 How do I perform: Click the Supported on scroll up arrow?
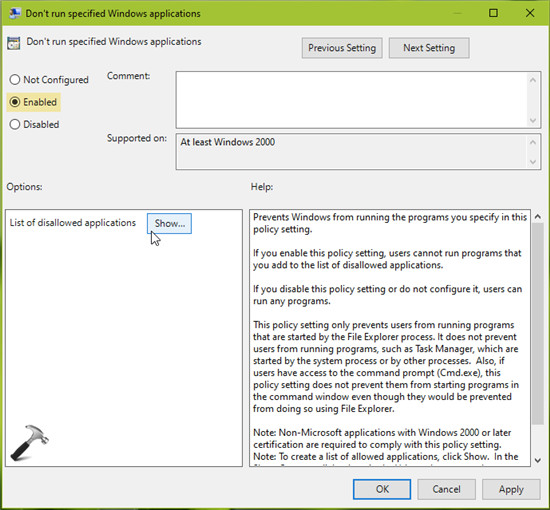[533, 142]
